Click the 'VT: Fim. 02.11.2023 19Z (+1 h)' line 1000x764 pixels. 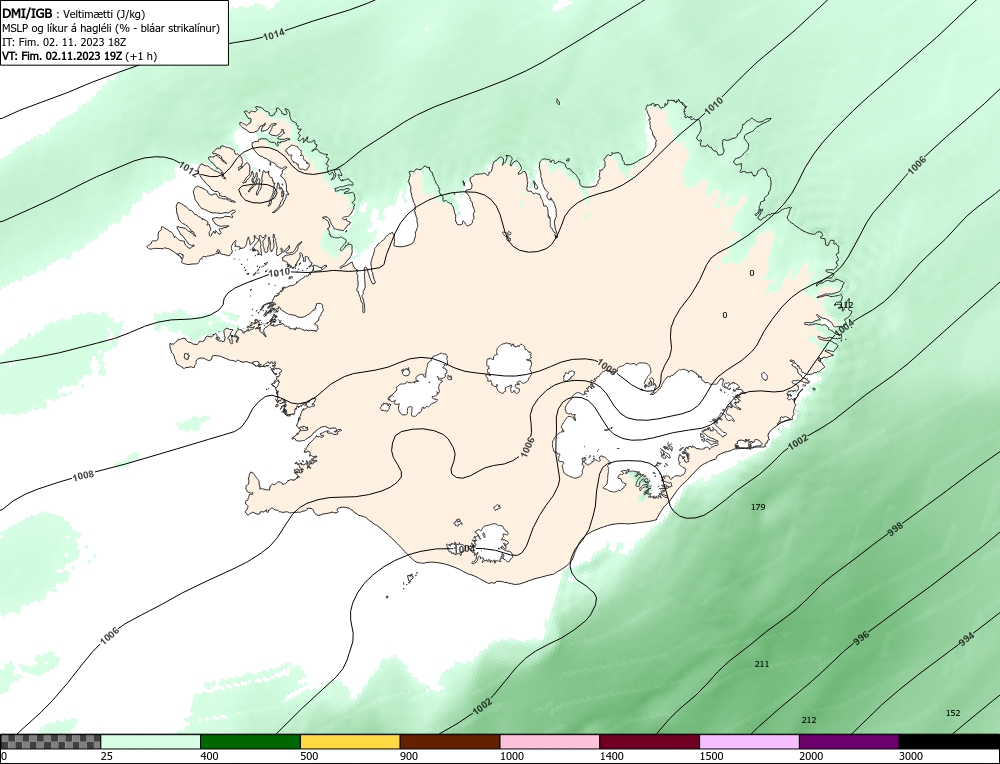point(79,56)
